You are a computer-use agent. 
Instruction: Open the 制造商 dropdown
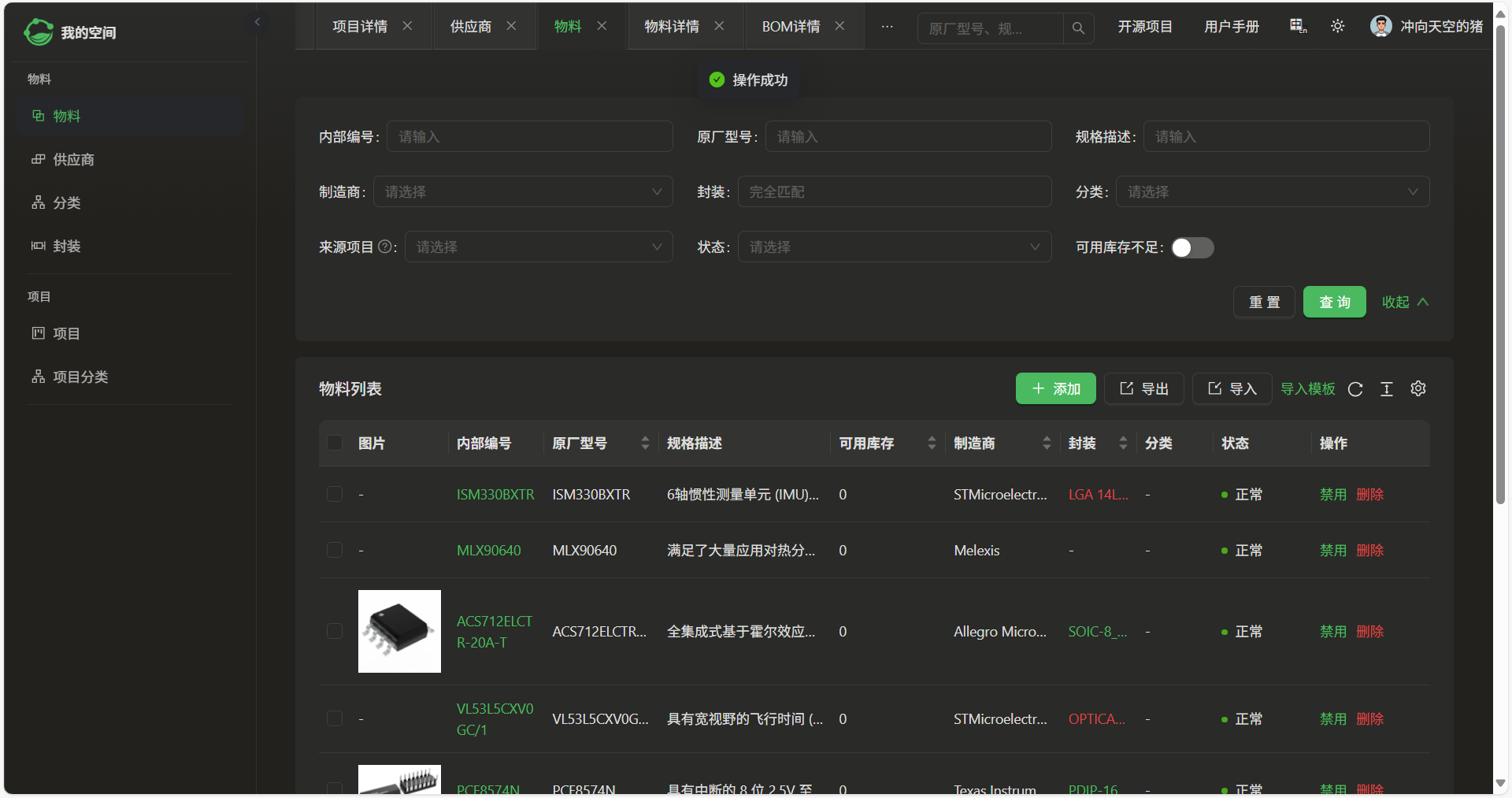click(x=523, y=192)
